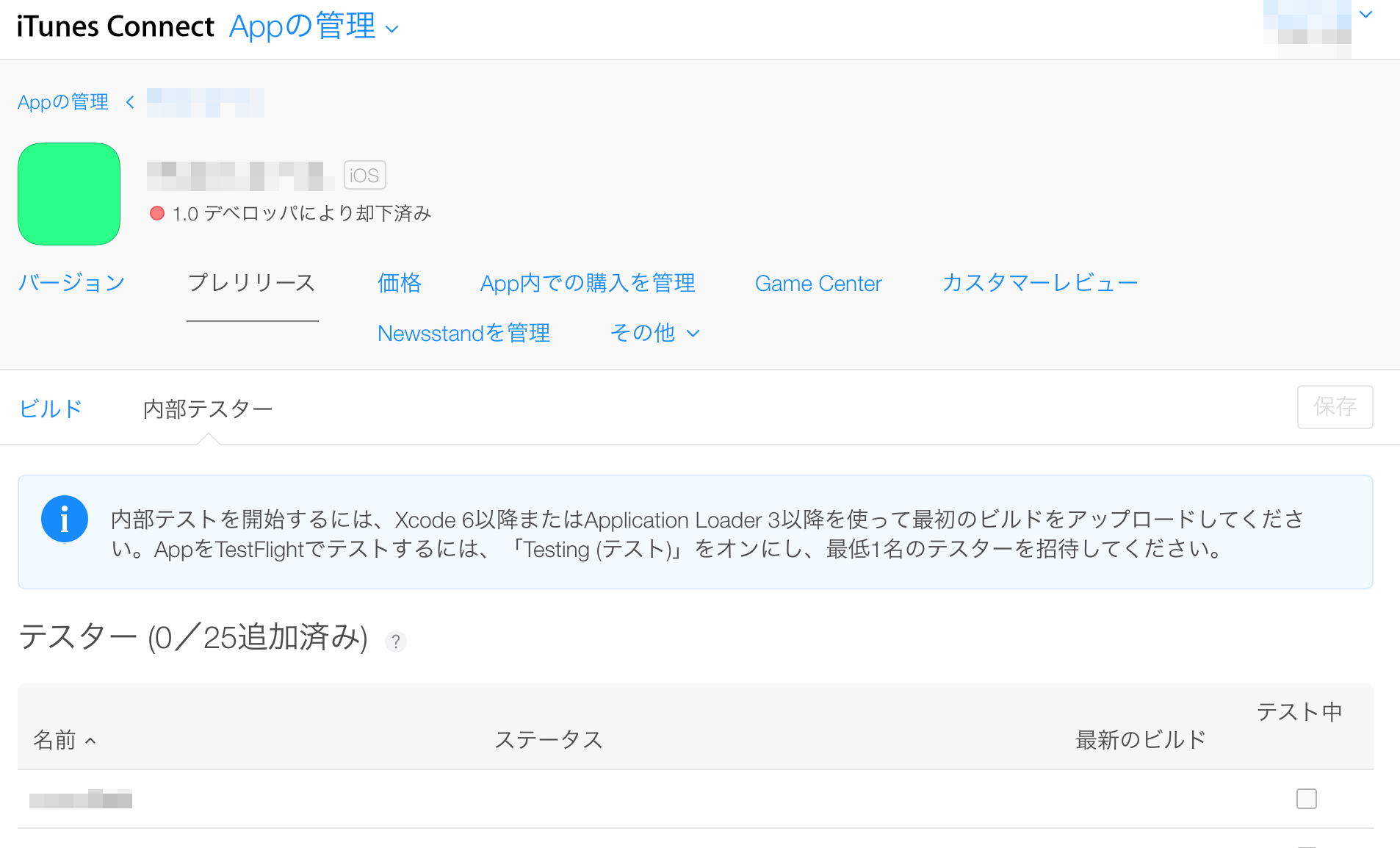Click the blue info icon in notice
The image size is (1400, 848).
65,519
